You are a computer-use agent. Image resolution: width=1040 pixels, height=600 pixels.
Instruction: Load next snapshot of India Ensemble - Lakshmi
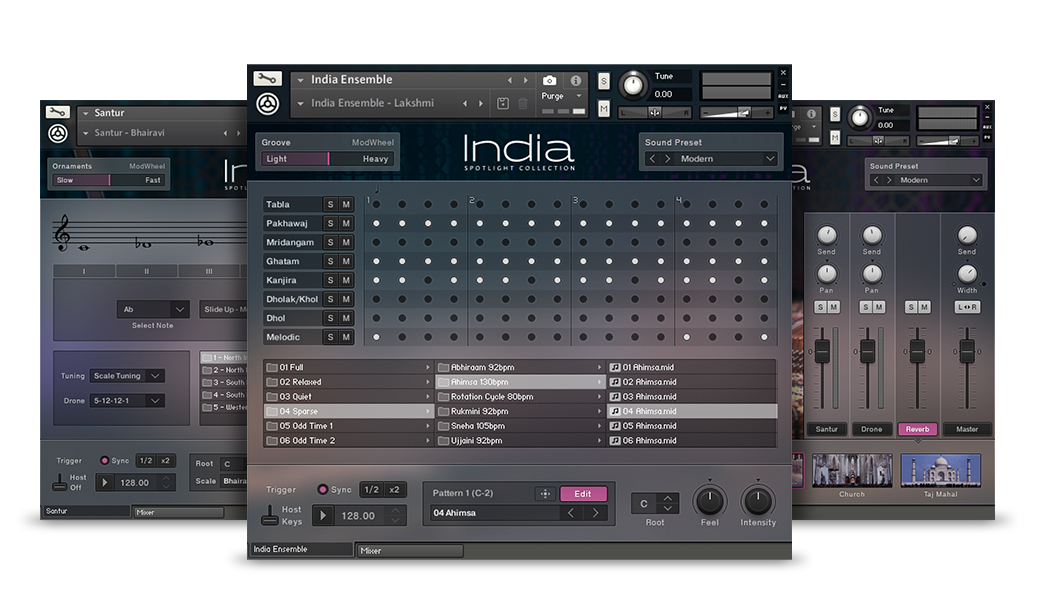tap(481, 103)
